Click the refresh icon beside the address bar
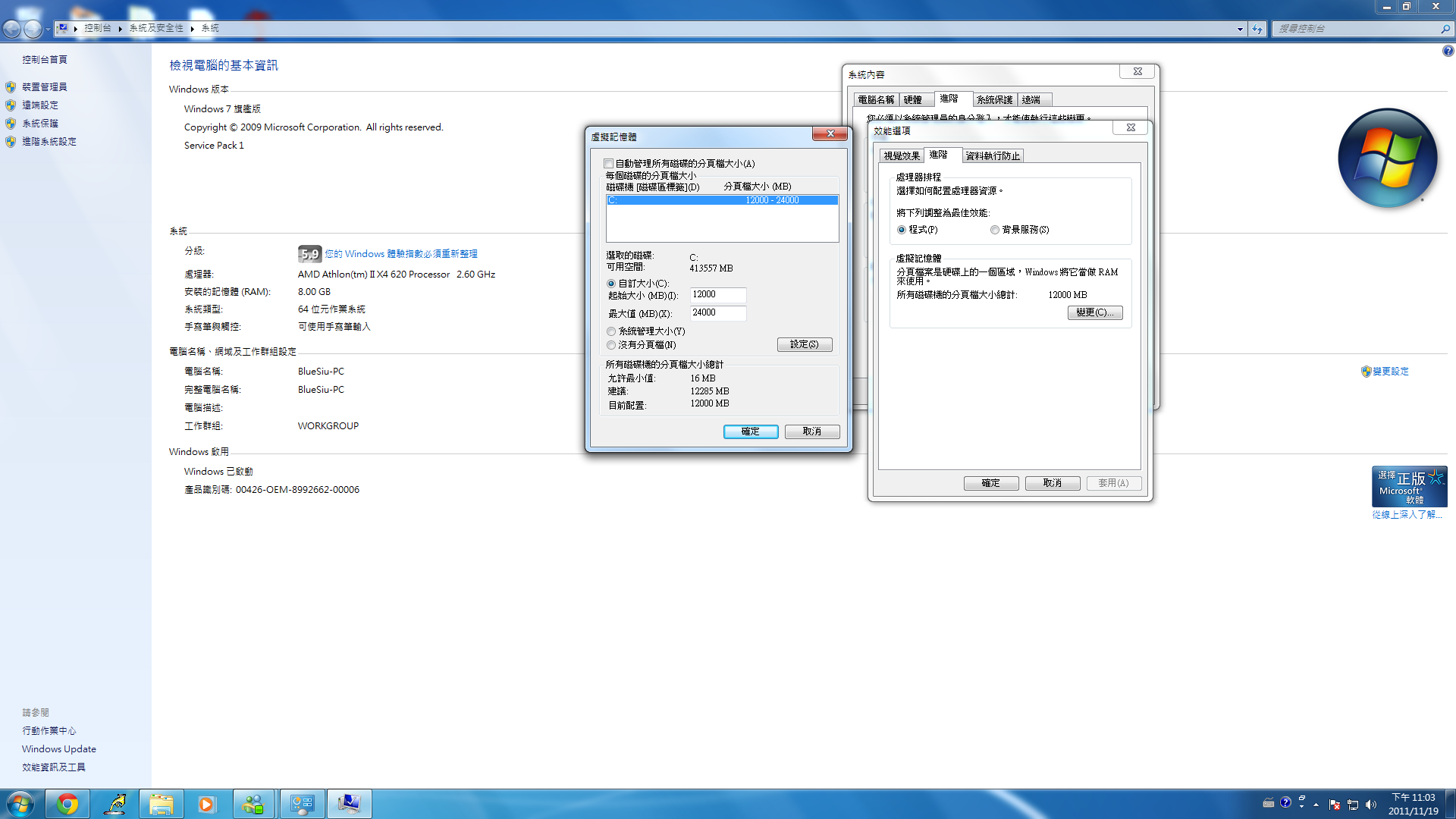This screenshot has height=819, width=1456. point(1257,29)
